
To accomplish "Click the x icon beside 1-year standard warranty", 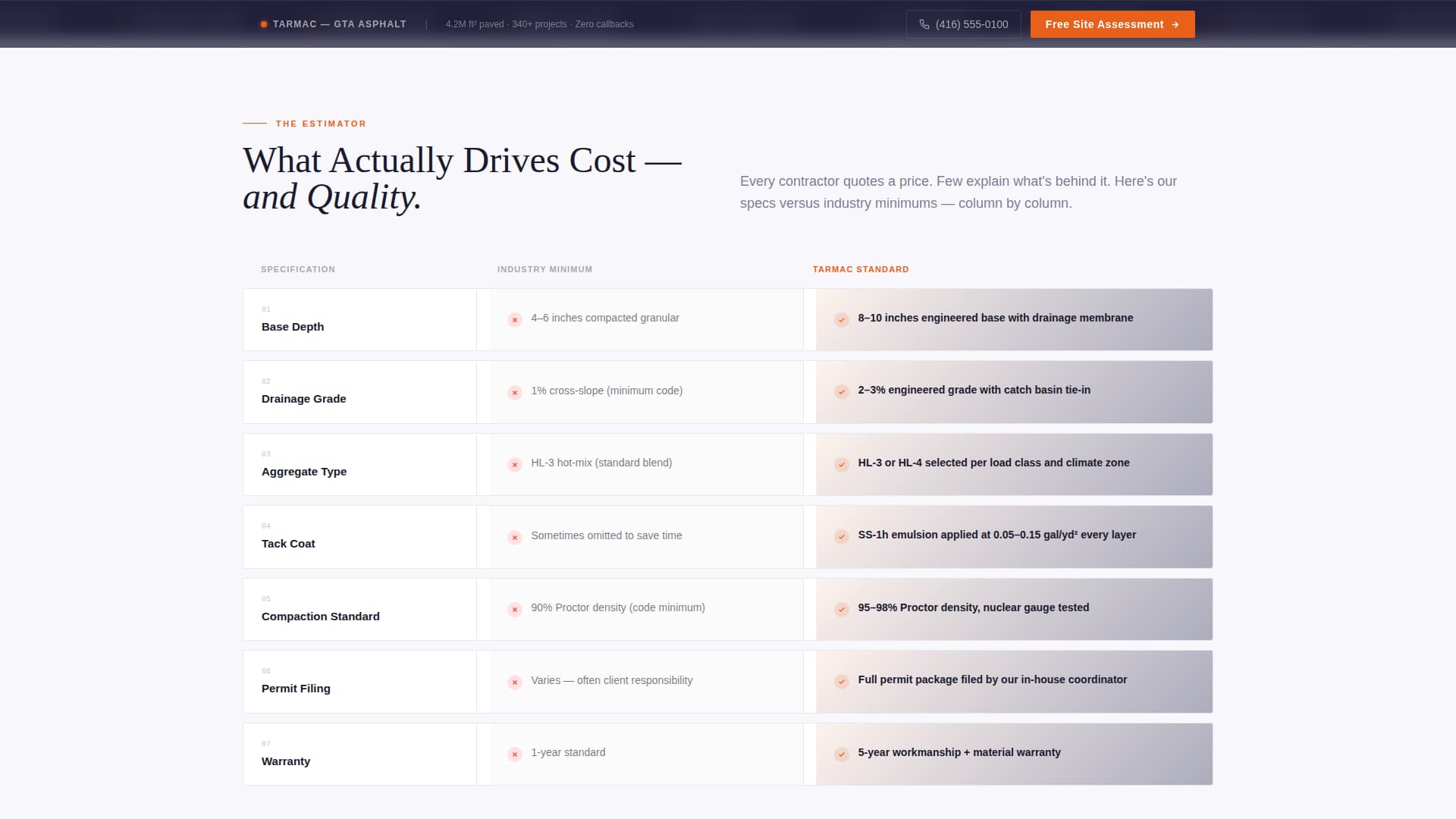I will [516, 754].
